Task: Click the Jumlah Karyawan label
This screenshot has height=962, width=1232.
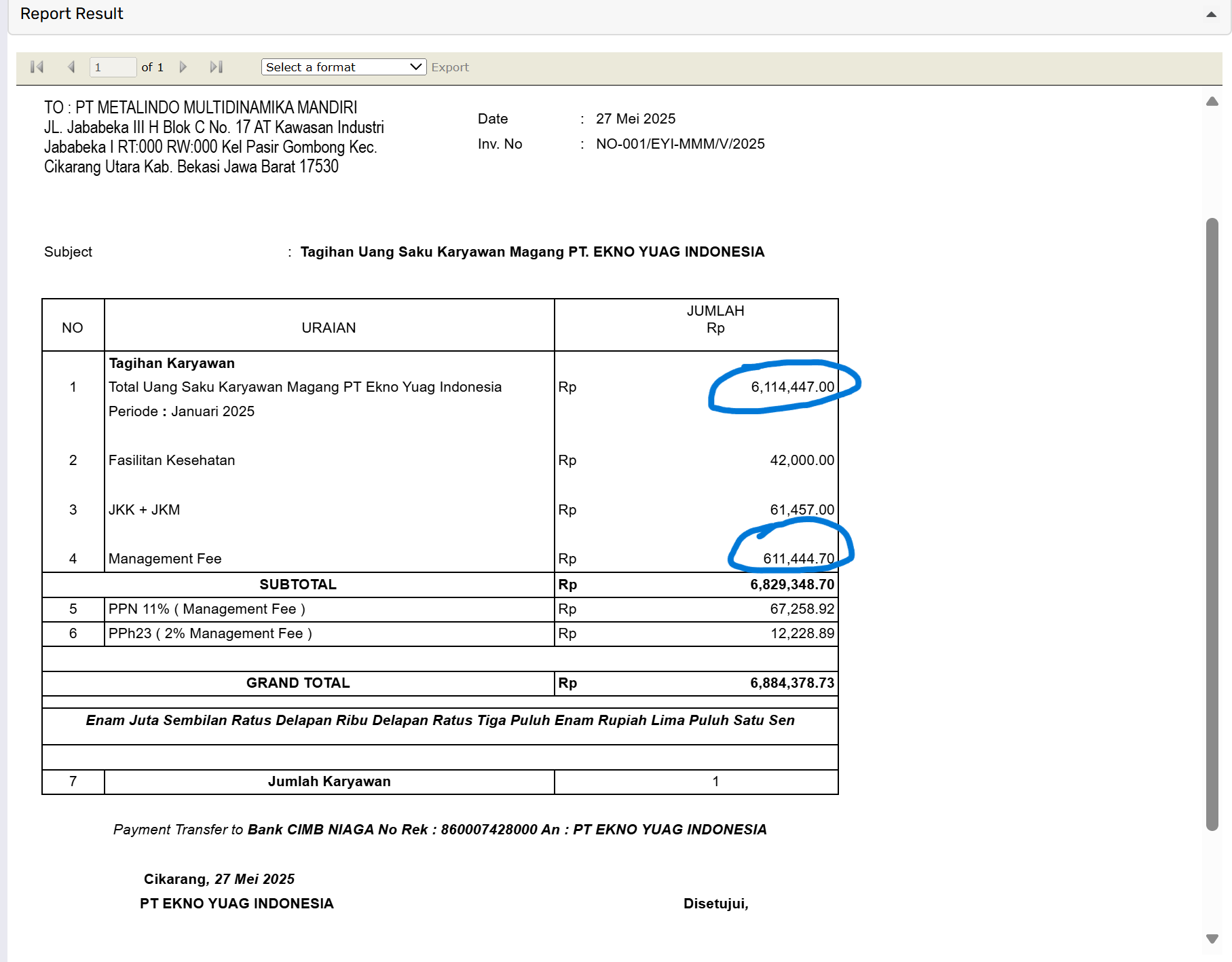Action: pos(329,781)
